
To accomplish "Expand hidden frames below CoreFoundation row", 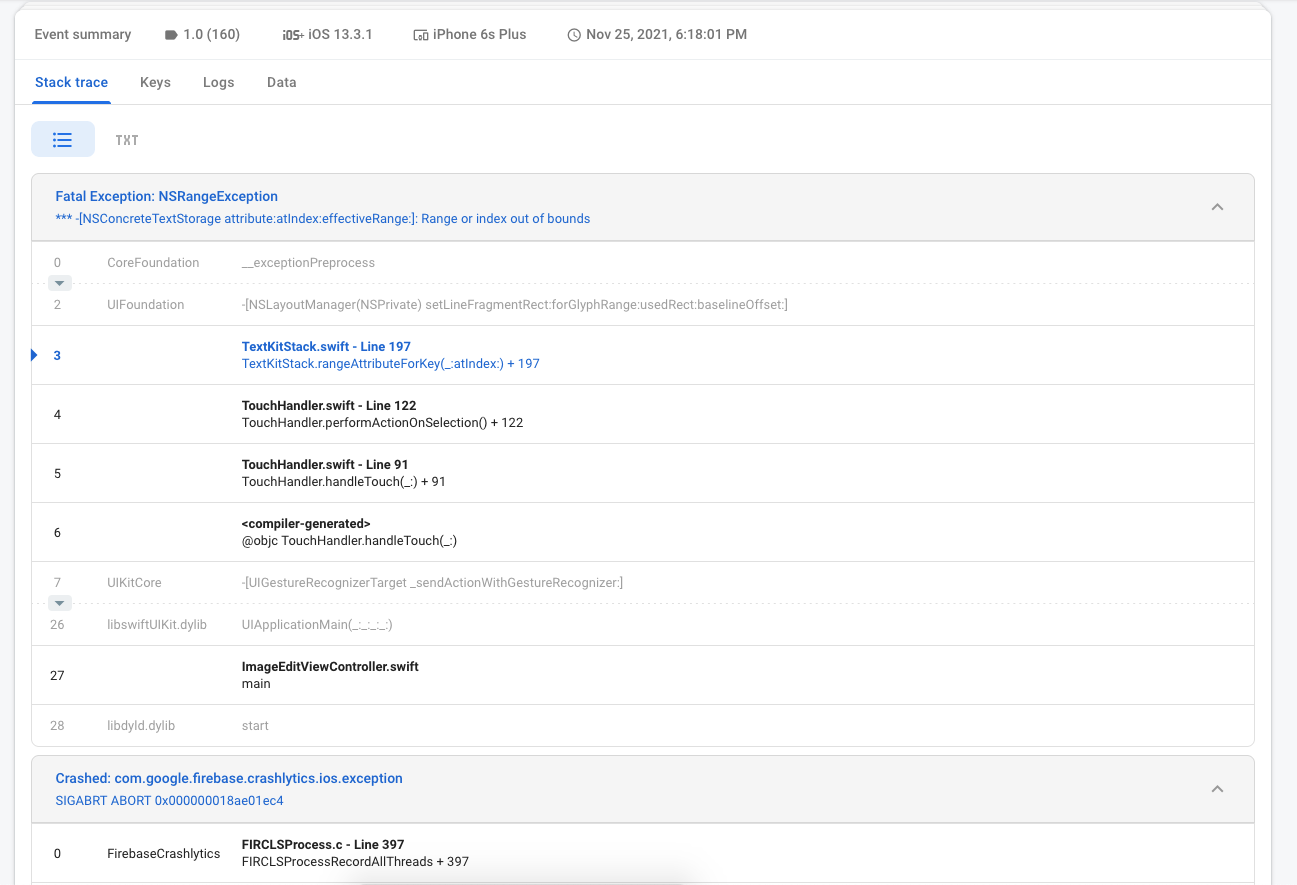I will coord(60,284).
